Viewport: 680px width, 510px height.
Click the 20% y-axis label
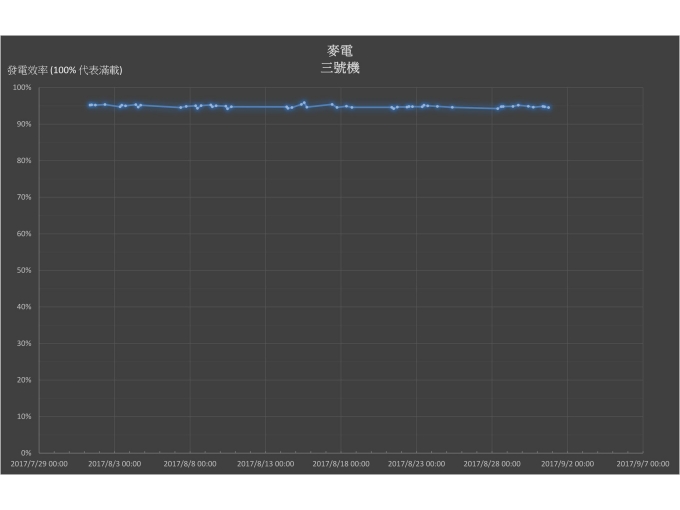pyautogui.click(x=24, y=380)
